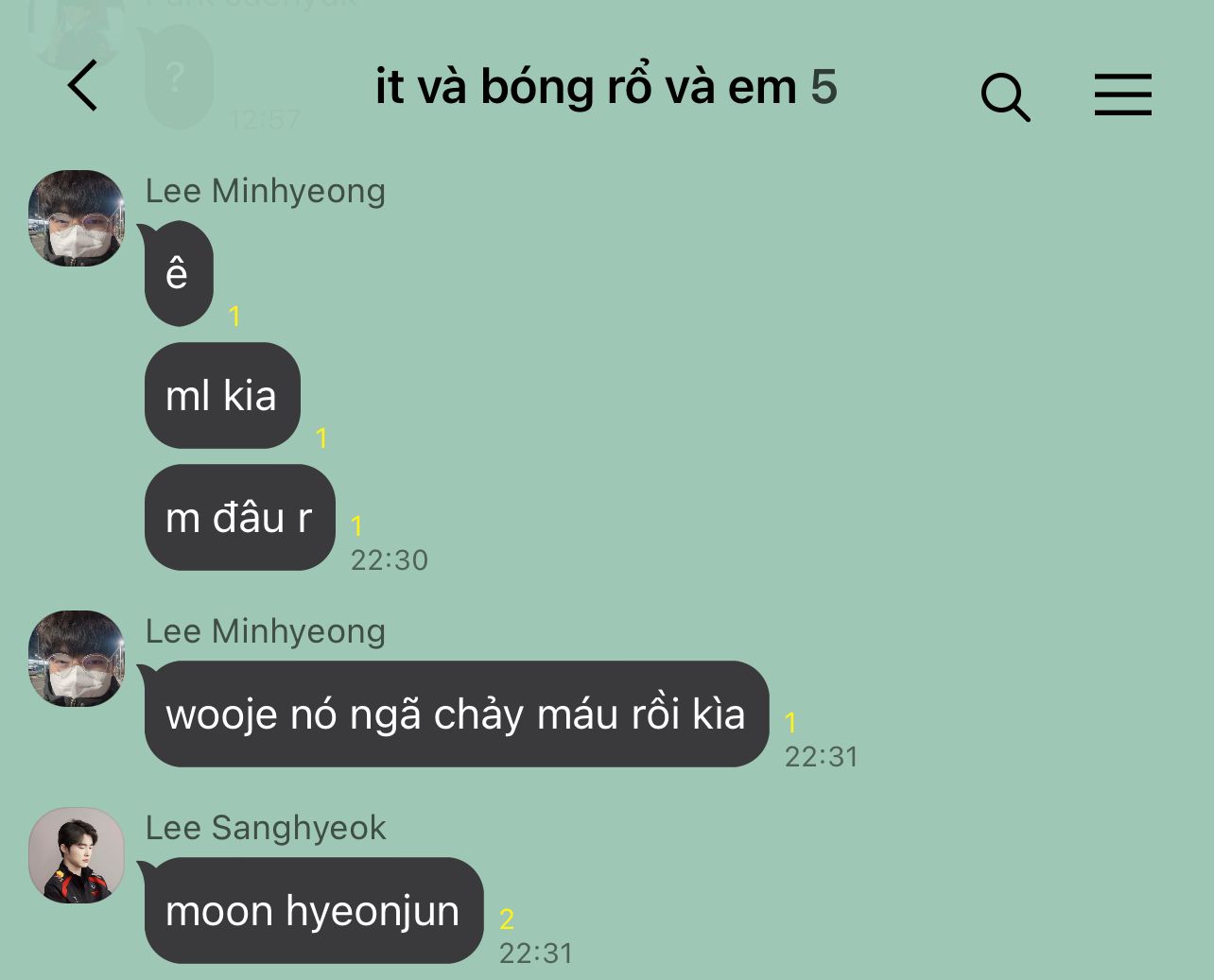Open the hamburger menu icon
This screenshot has height=980, width=1214.
pos(1123,95)
